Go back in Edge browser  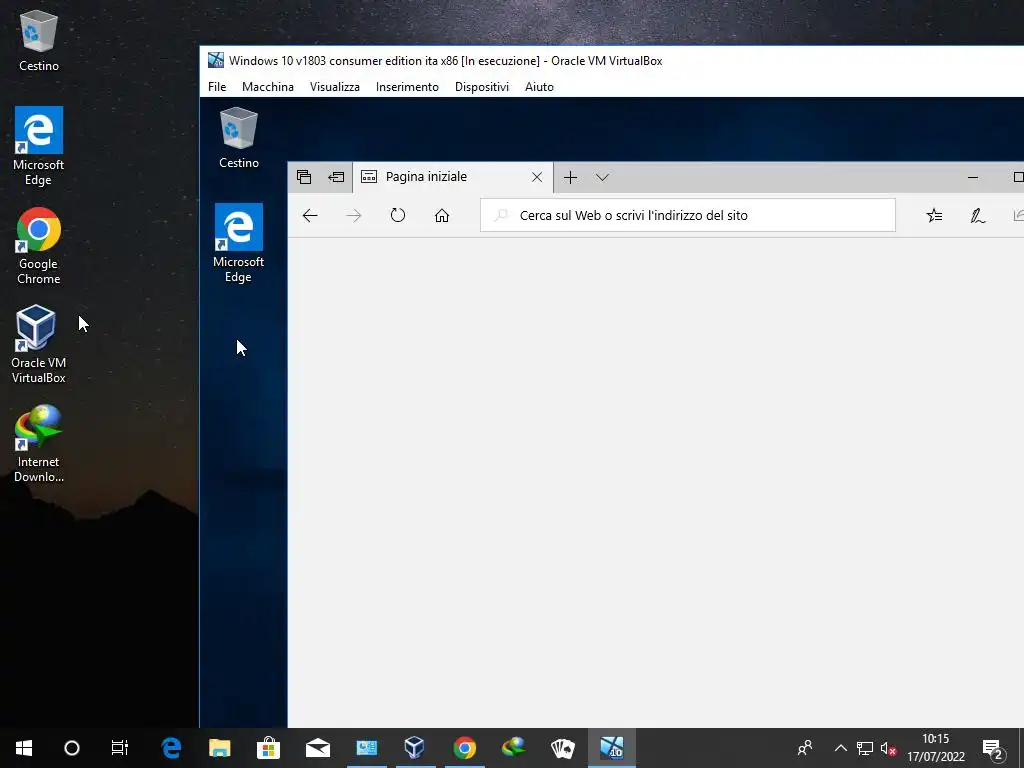(310, 216)
